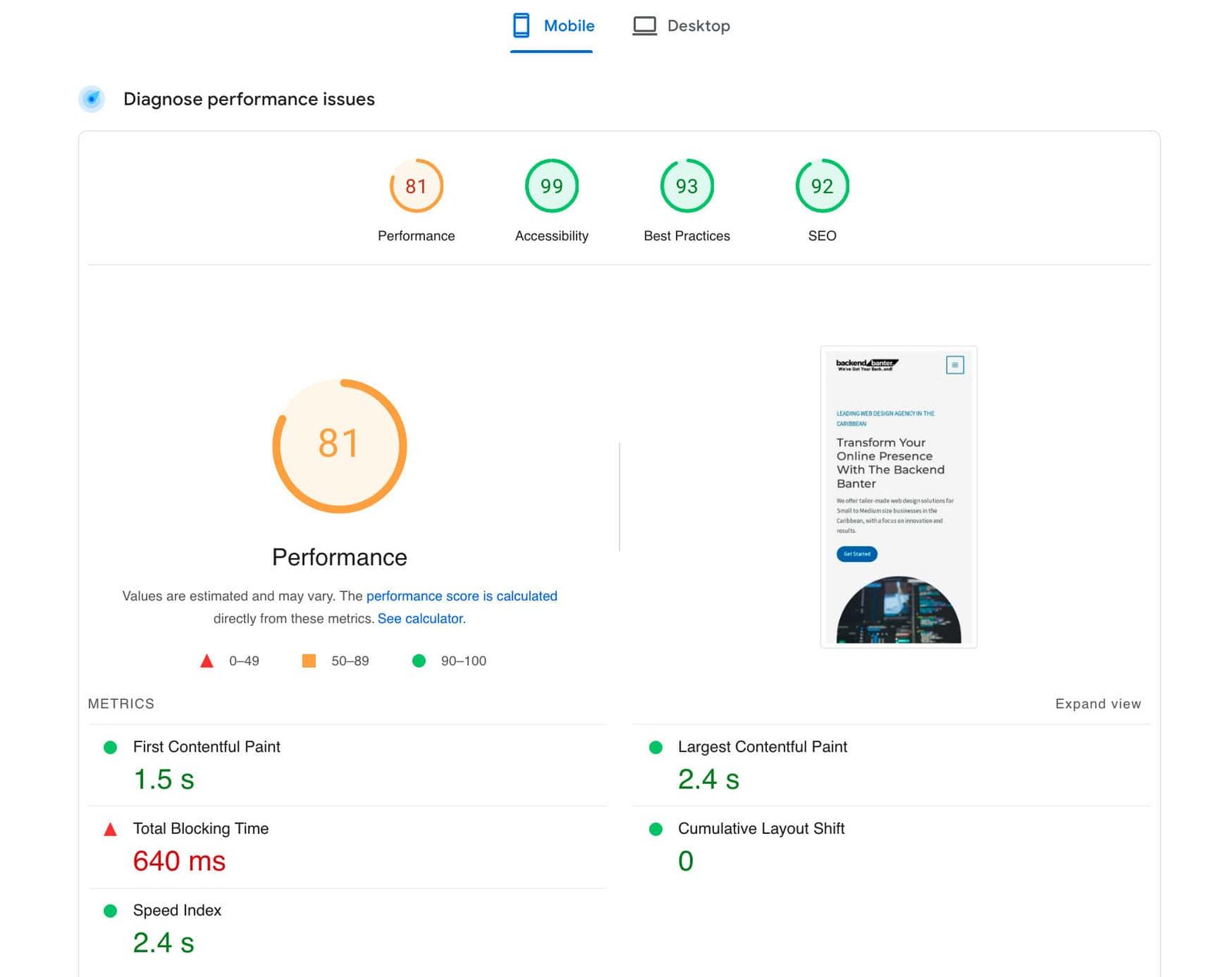Click the website preview thumbnail

[x=898, y=496]
